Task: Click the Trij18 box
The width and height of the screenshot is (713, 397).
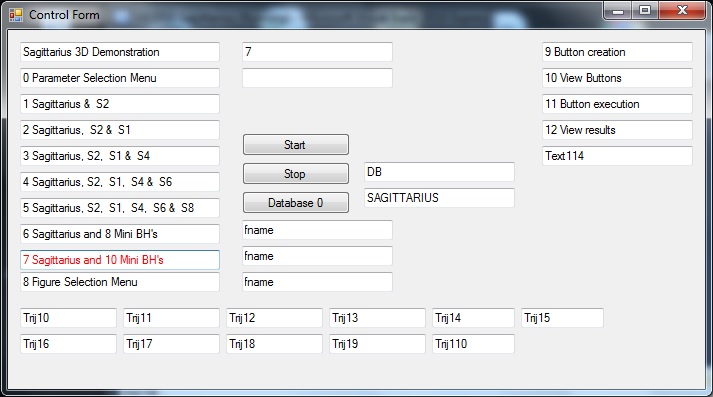Action: (x=274, y=344)
